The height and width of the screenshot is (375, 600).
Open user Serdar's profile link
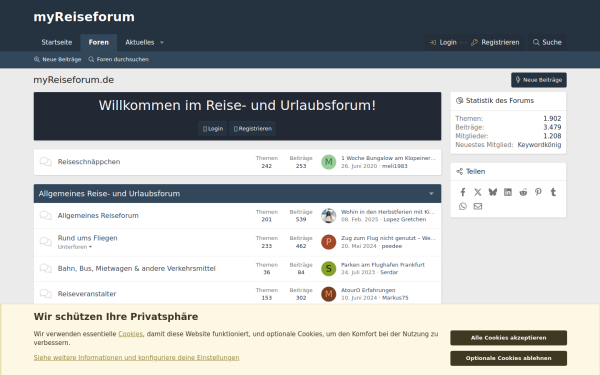(x=389, y=272)
